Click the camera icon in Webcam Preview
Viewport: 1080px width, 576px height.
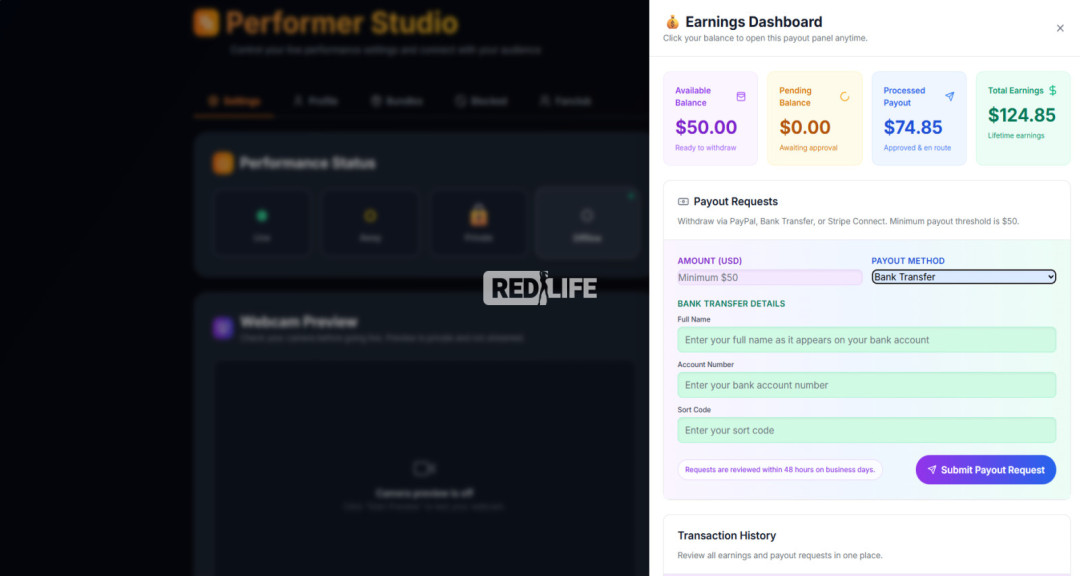pyautogui.click(x=424, y=469)
